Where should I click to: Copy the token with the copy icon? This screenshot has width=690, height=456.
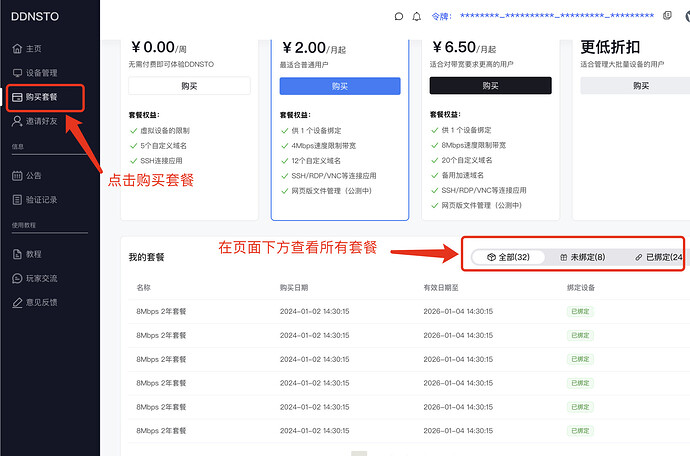coord(667,16)
